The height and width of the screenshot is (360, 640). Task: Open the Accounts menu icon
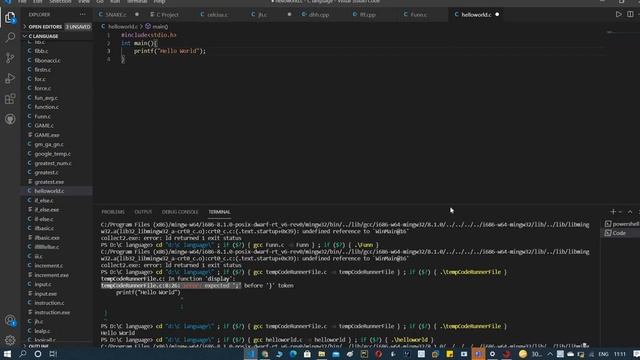pos(10,320)
